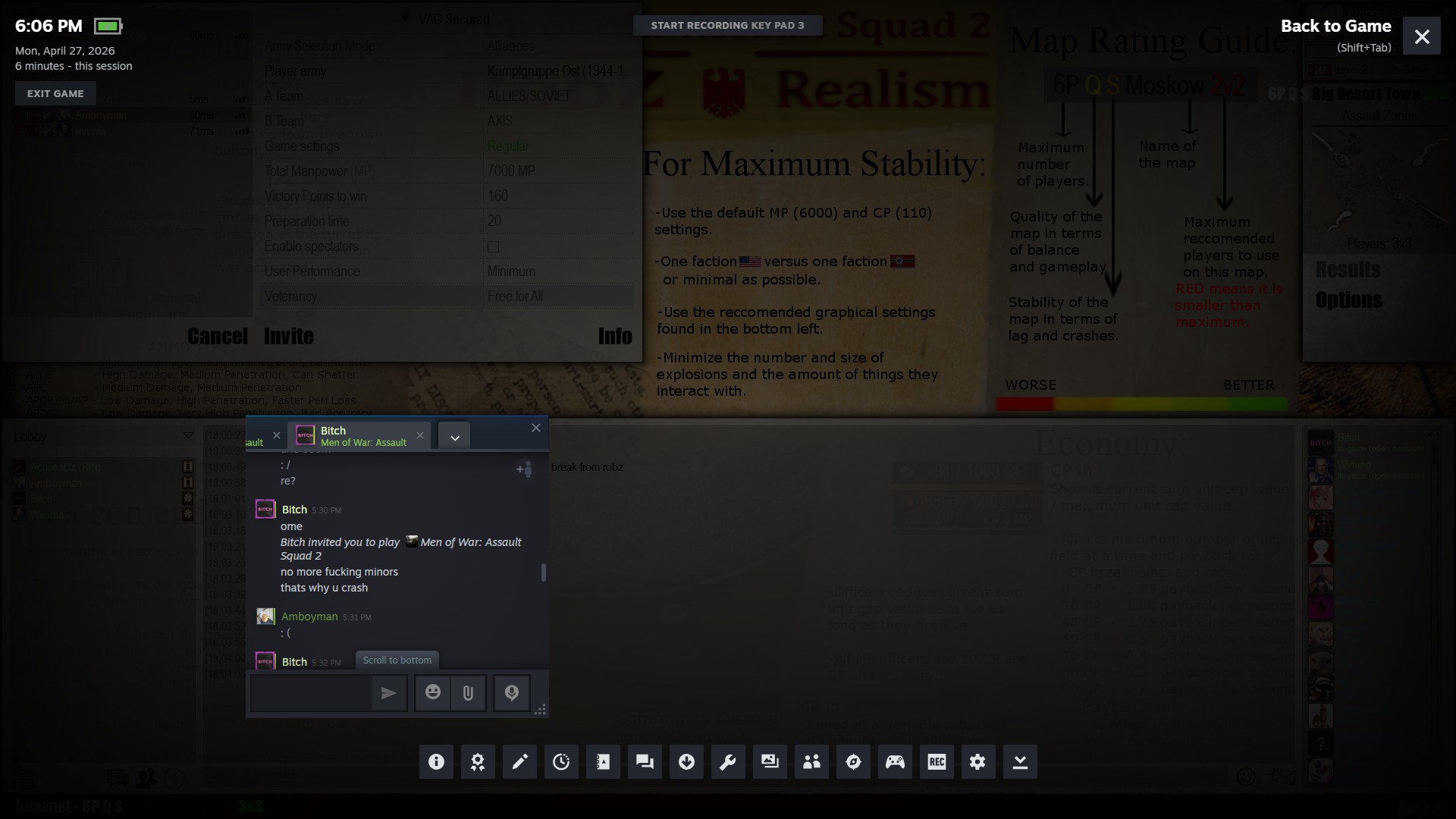Open the web browser compass icon
The height and width of the screenshot is (819, 1456).
point(853,762)
